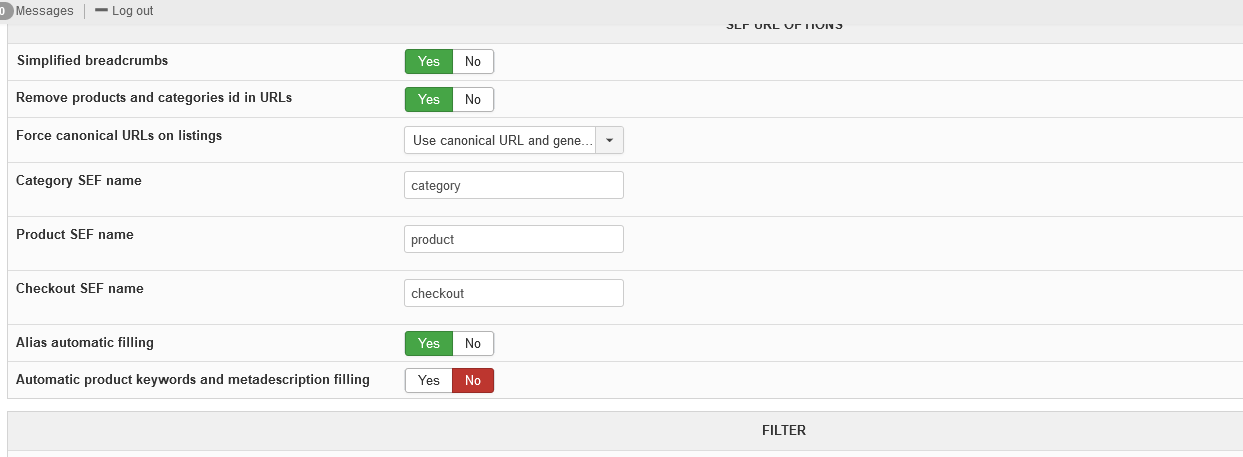Click the Messages count badge

click(x=5, y=11)
